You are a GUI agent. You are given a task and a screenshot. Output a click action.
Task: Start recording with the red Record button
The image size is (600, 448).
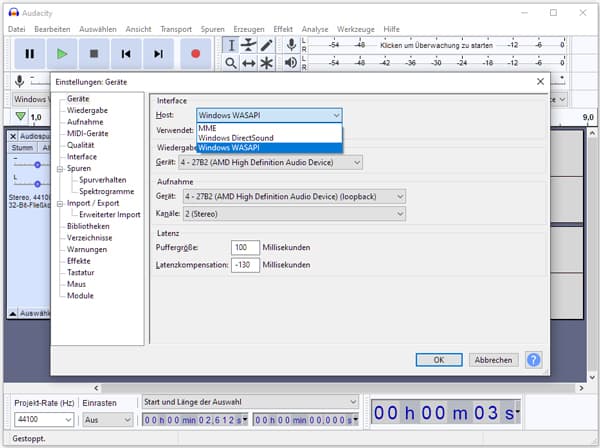click(196, 54)
